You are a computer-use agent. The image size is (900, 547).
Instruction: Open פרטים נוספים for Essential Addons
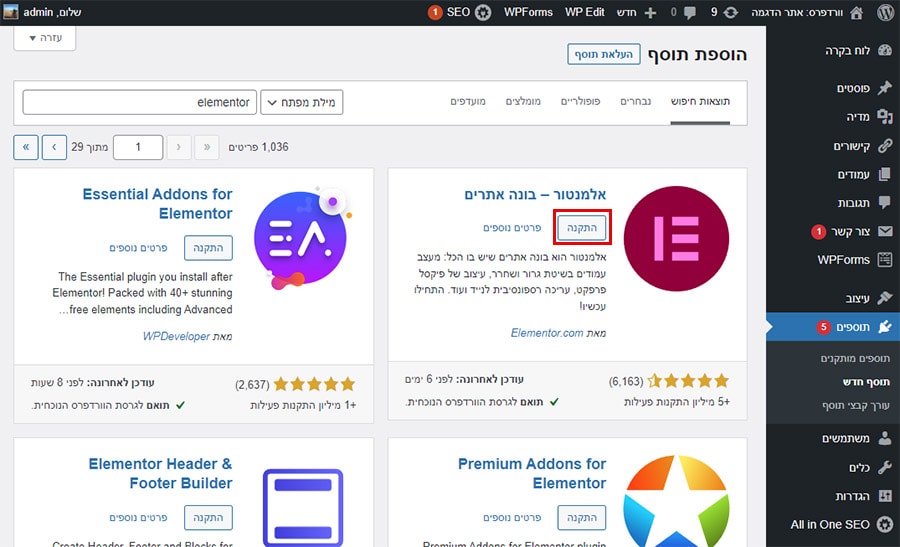pos(138,248)
